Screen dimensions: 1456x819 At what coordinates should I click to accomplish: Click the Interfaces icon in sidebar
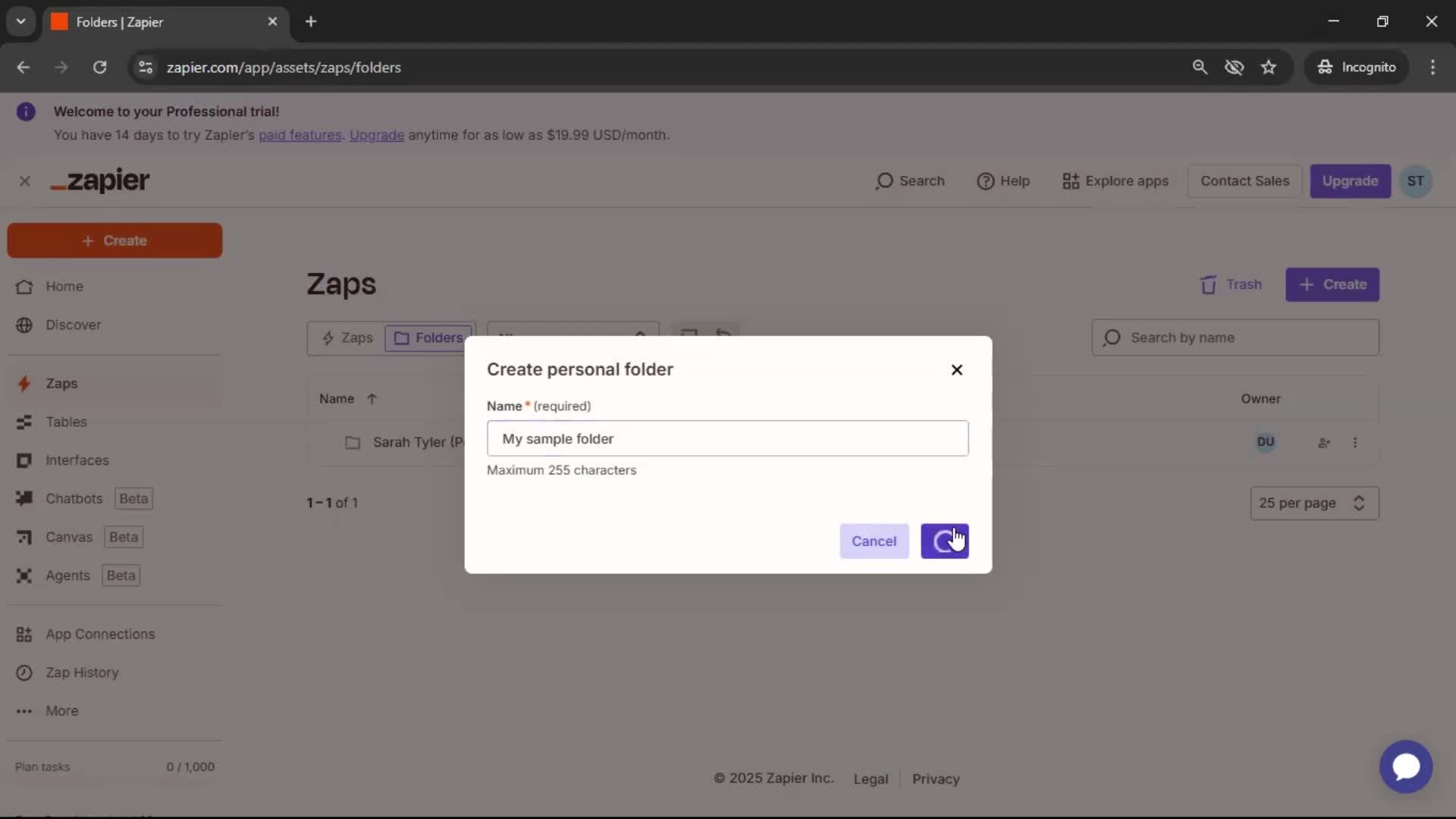(x=24, y=460)
